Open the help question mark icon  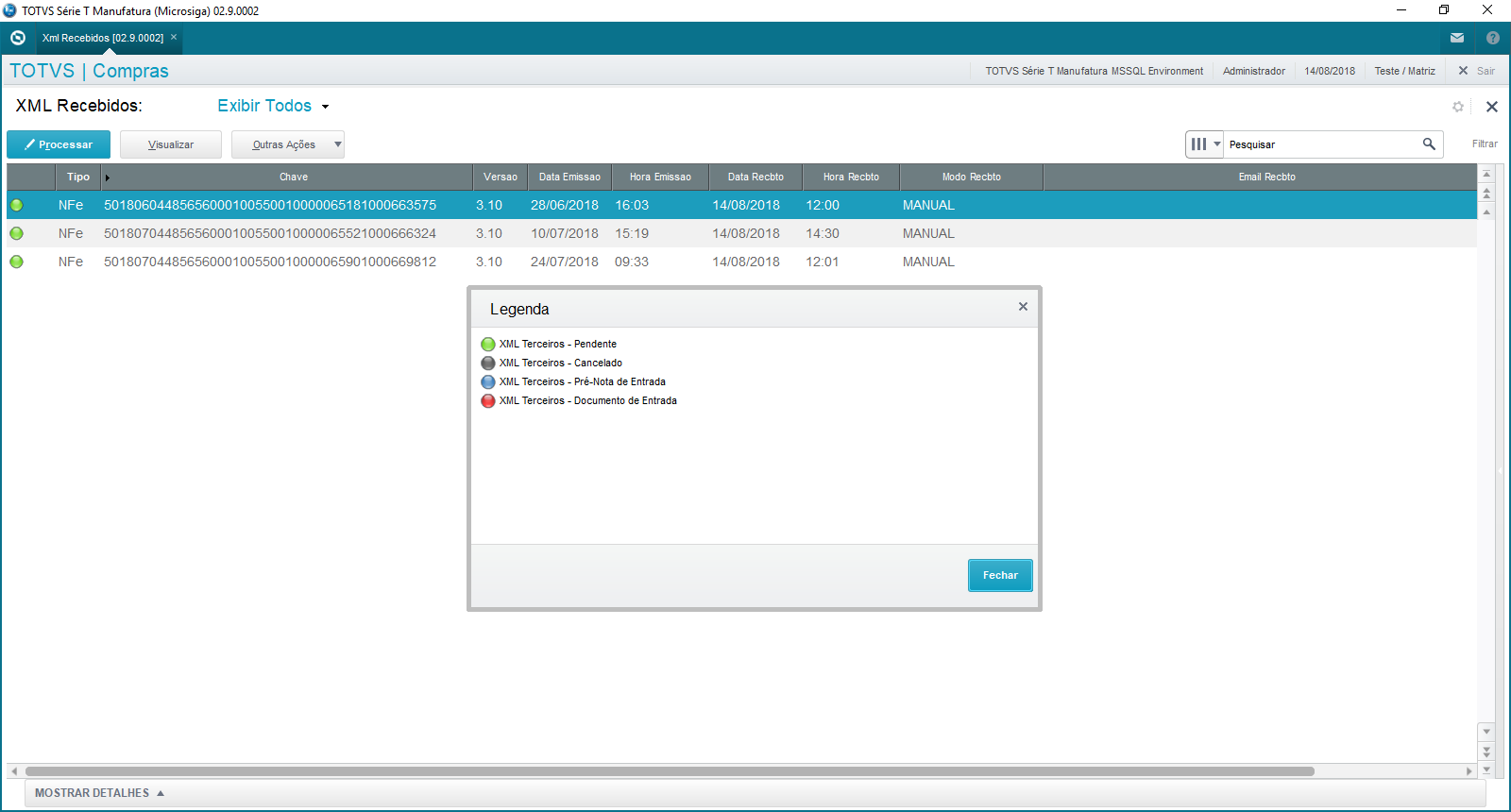click(x=1493, y=38)
